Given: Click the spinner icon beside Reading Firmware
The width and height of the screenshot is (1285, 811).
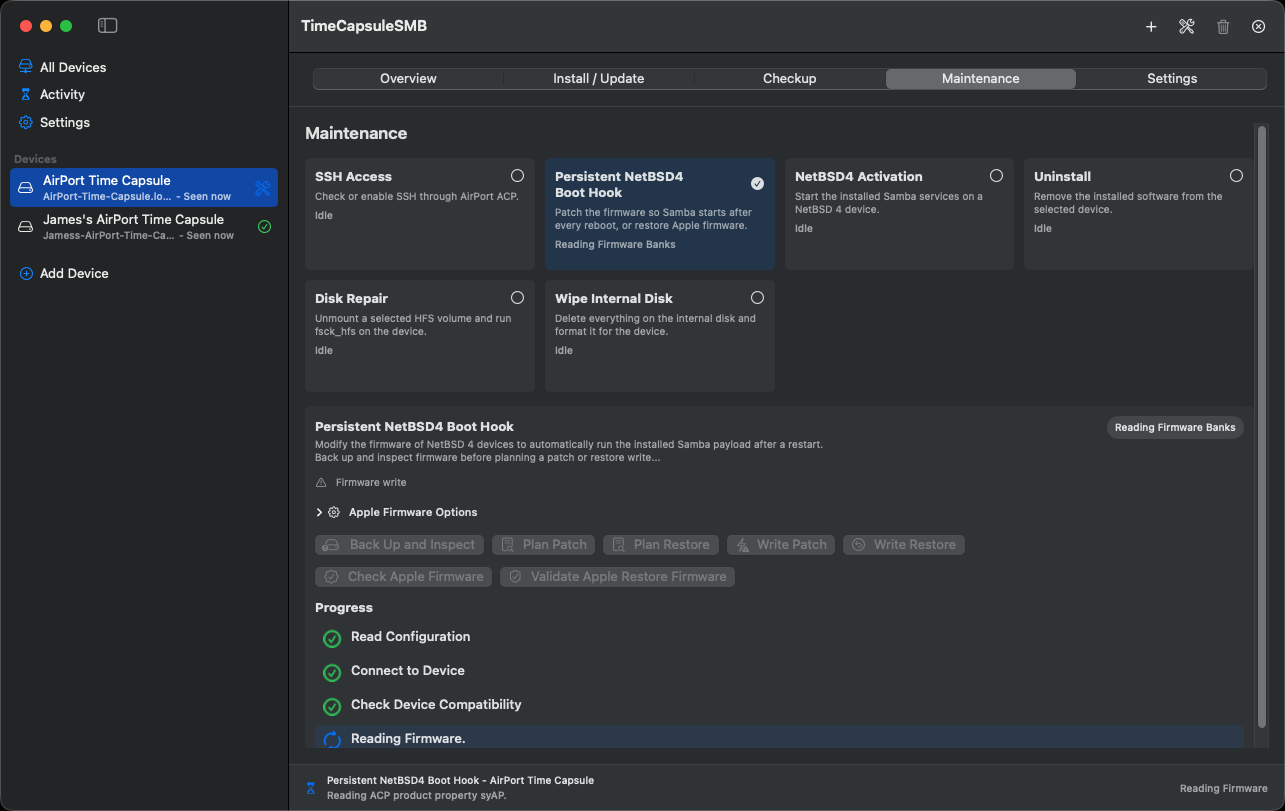Looking at the screenshot, I should coord(332,740).
